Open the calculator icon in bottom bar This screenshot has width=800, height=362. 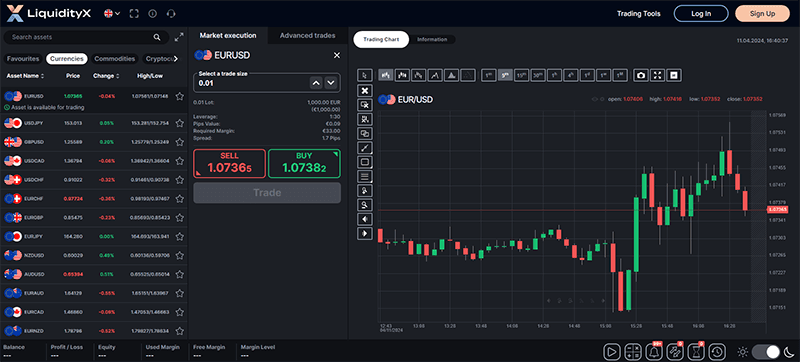point(633,351)
